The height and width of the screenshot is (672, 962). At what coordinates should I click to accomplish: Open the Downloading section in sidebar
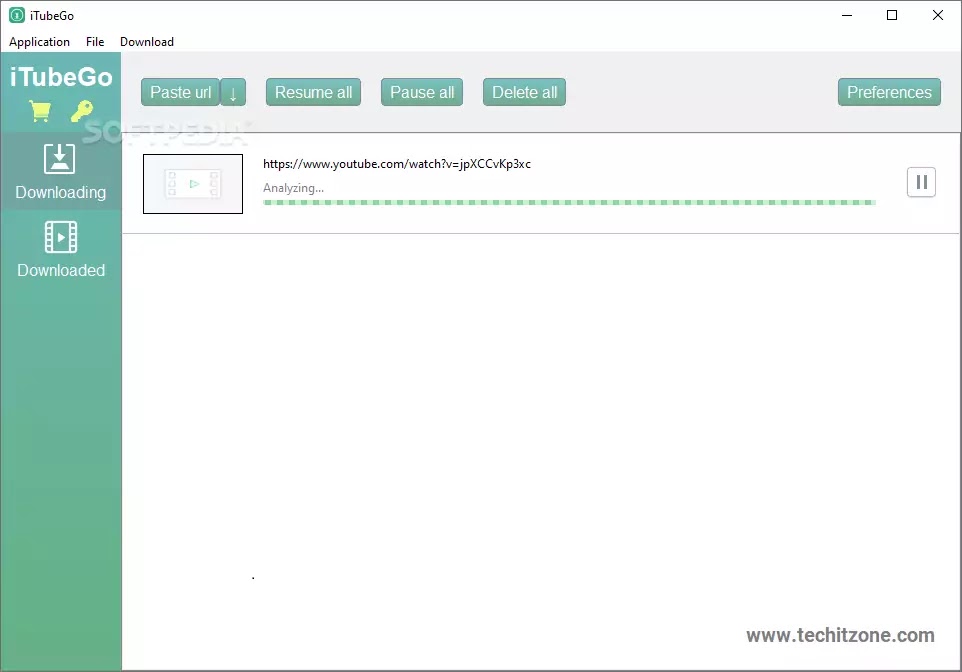point(61,171)
